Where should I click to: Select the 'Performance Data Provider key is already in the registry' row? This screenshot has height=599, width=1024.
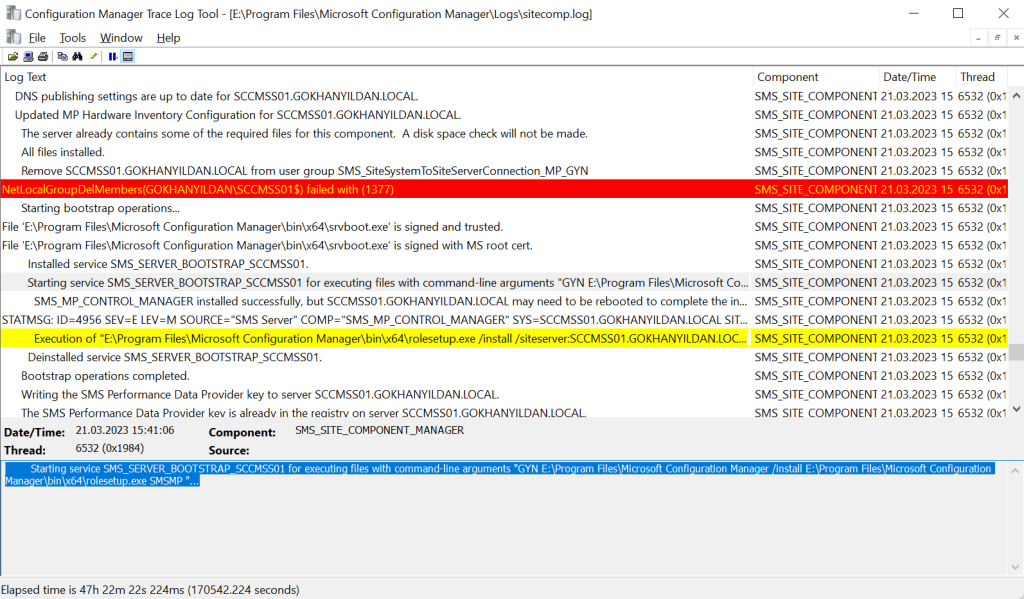click(x=504, y=412)
